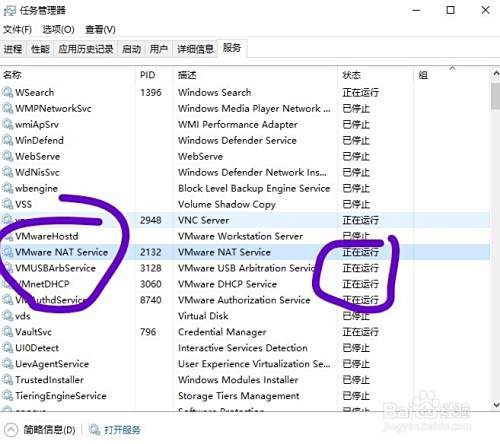Screen dimensions: 500x444
Task: Click the gear icon next to 打开服务
Action: pyautogui.click(x=94, y=430)
